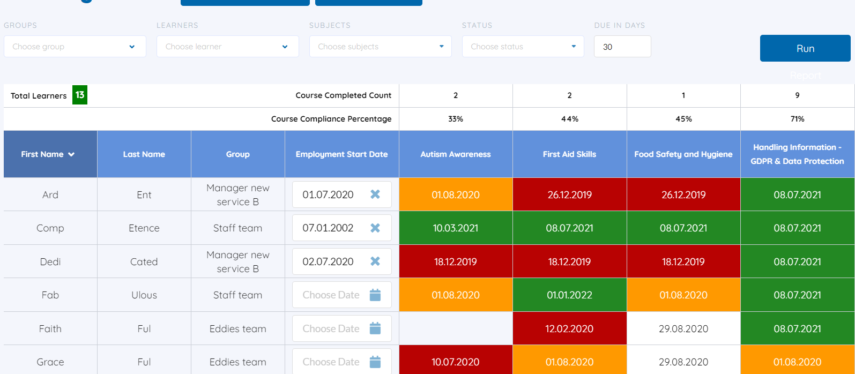Click Fab's Choose Date field
This screenshot has height=374, width=855.
(342, 295)
